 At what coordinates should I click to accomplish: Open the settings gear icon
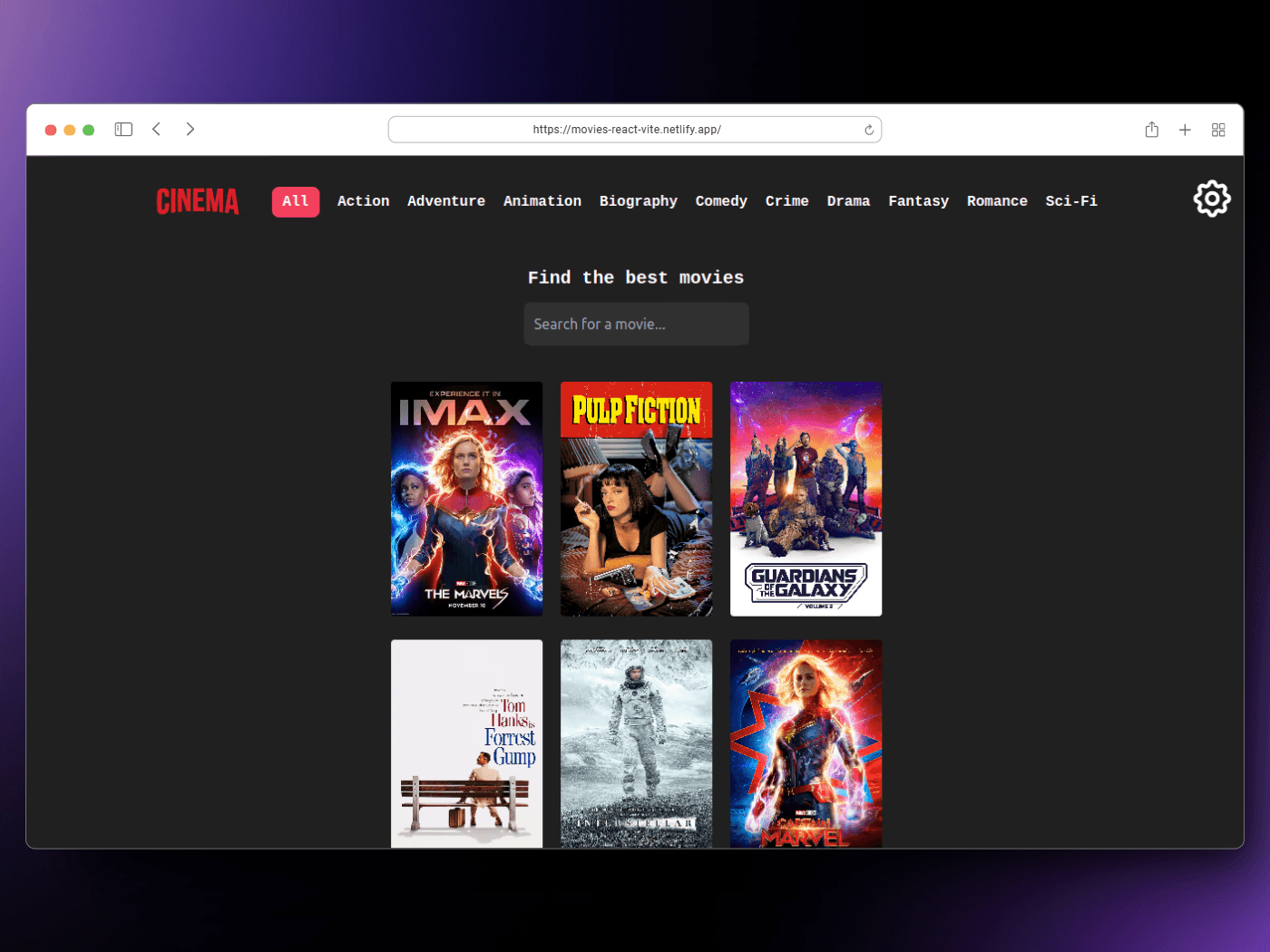[1212, 199]
